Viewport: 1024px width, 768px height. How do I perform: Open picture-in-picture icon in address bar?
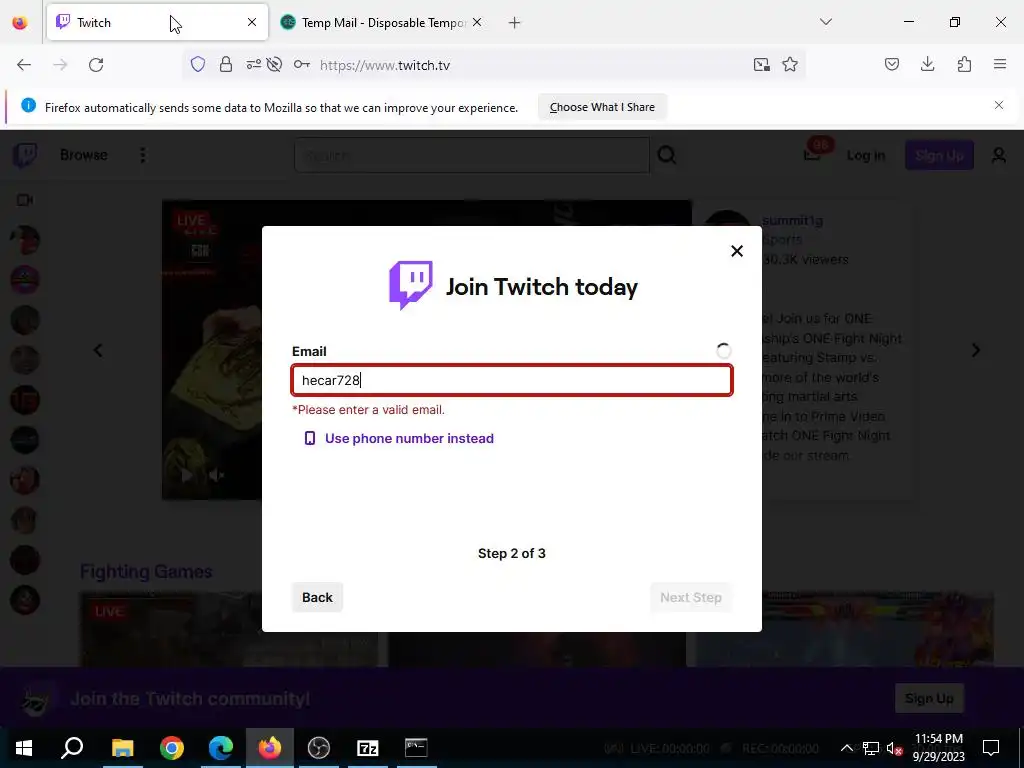click(x=761, y=64)
